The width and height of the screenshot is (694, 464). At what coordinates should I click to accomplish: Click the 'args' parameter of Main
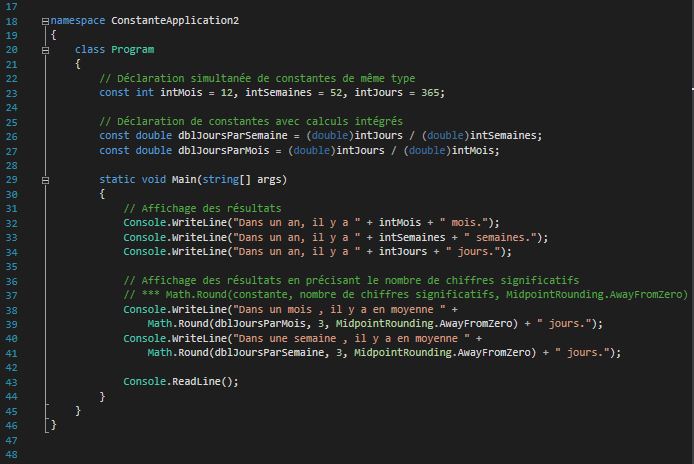click(269, 180)
